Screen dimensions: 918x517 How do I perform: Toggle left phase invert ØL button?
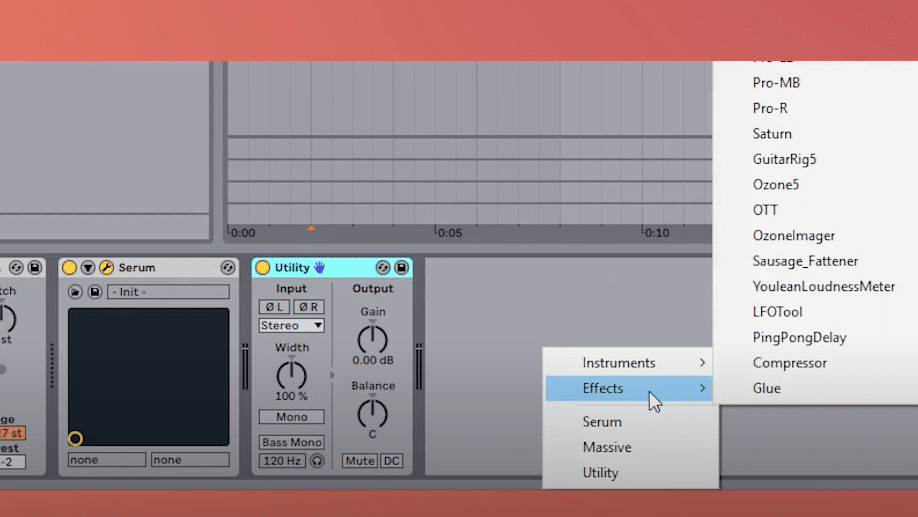[274, 307]
